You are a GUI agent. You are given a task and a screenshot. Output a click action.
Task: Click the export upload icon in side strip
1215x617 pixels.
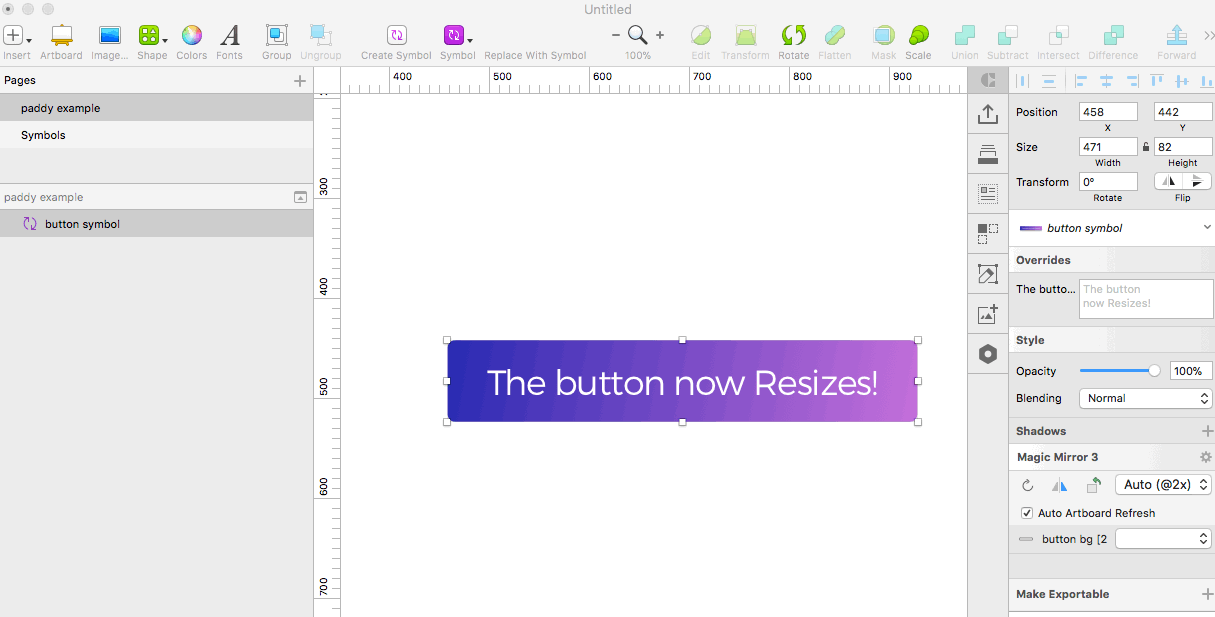988,113
